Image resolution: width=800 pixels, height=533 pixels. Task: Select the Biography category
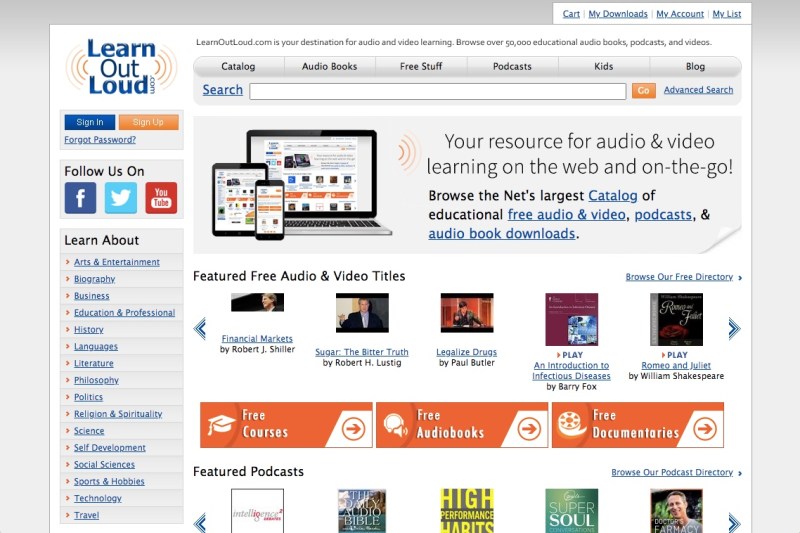pos(94,279)
